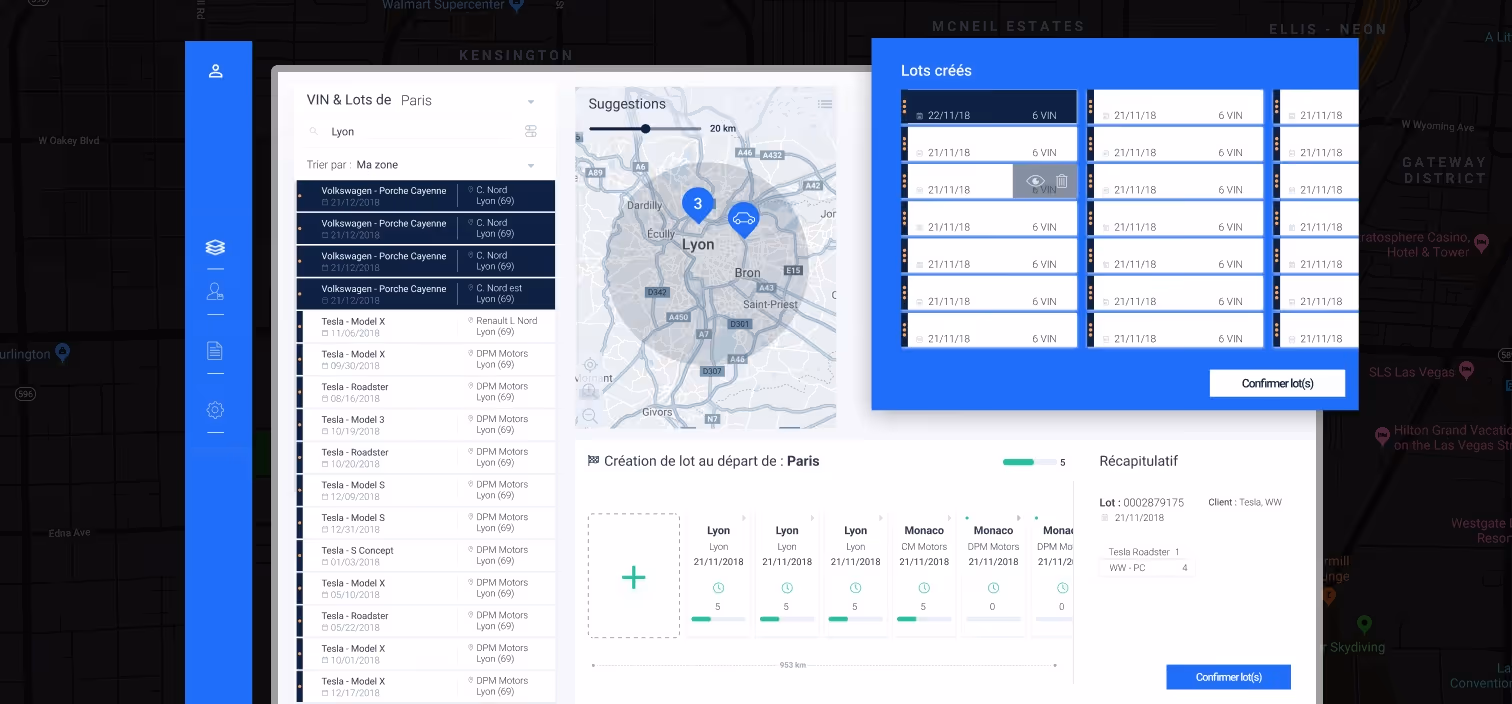Screen dimensions: 1512x704
Task: Select Tesla Roadster dated 05/22/2018
Action: pyautogui.click(x=426, y=621)
